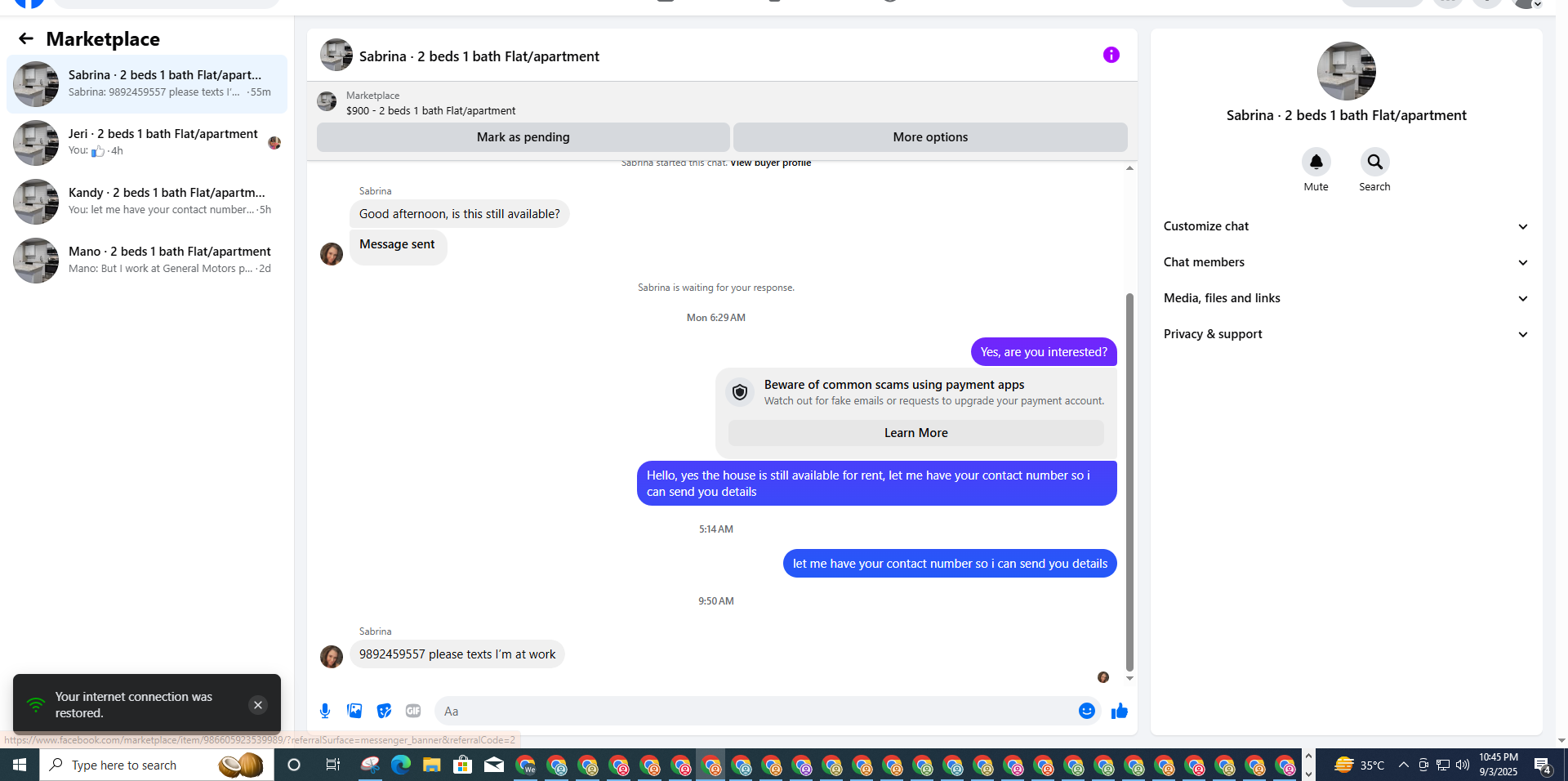The height and width of the screenshot is (781, 1568).
Task: Search in conversation using magnifier icon
Action: (1374, 162)
